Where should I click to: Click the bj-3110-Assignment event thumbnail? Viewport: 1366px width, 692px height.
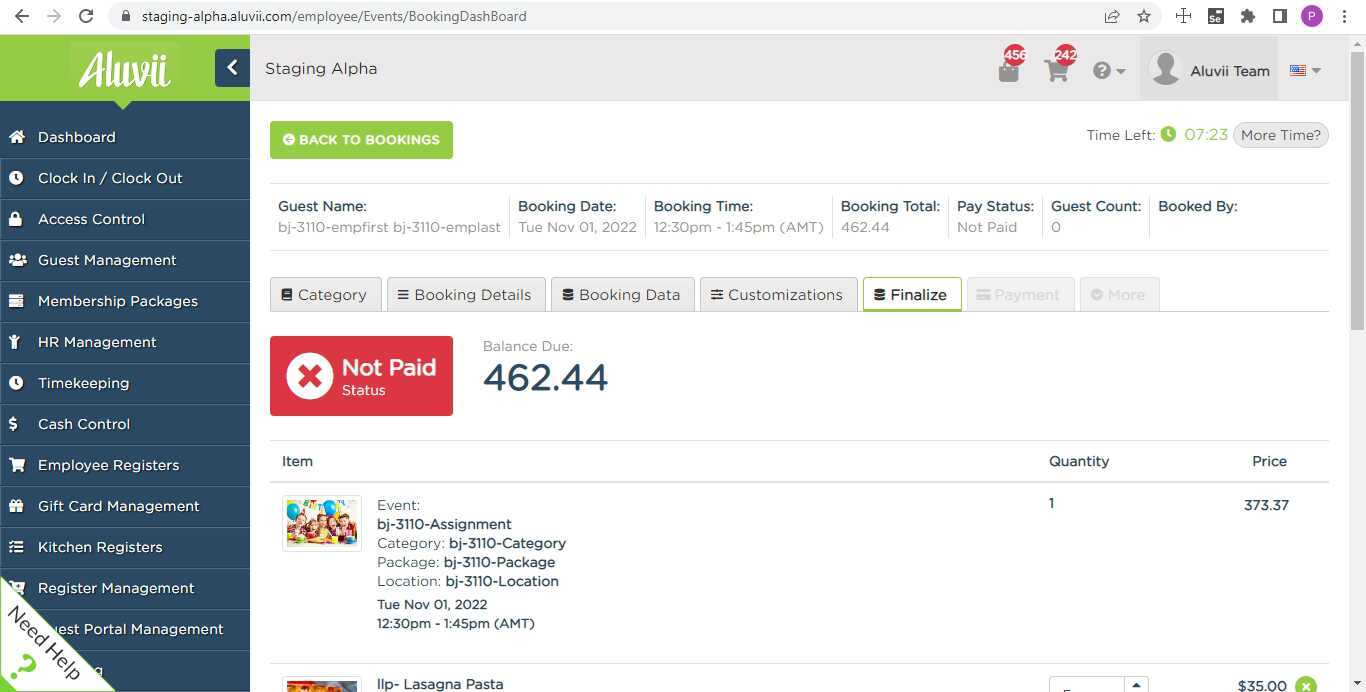(321, 522)
